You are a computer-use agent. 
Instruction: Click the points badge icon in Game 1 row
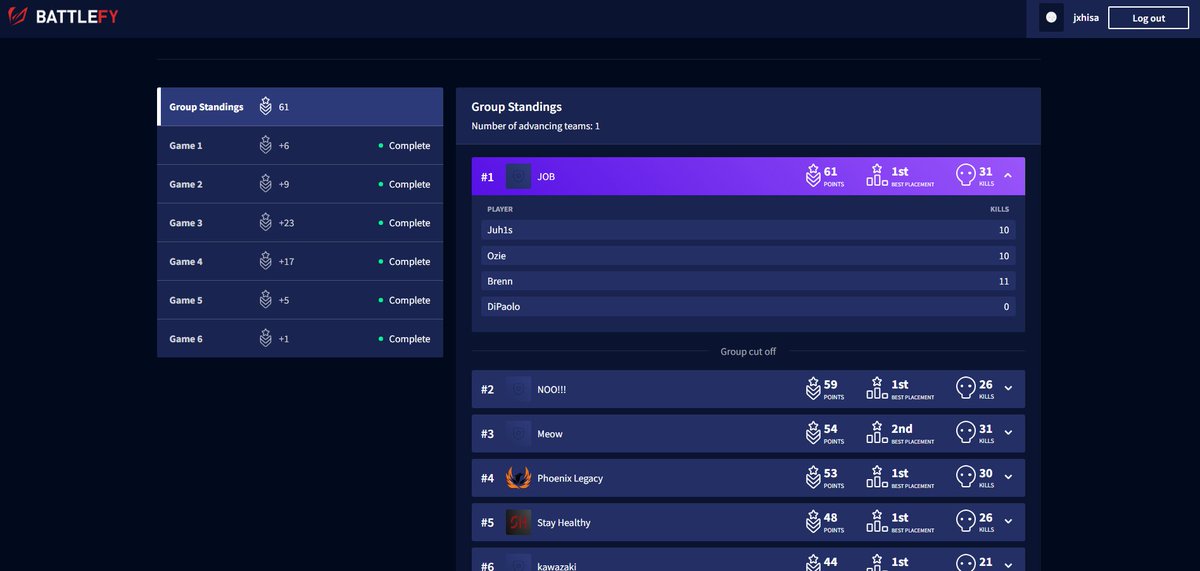[265, 146]
